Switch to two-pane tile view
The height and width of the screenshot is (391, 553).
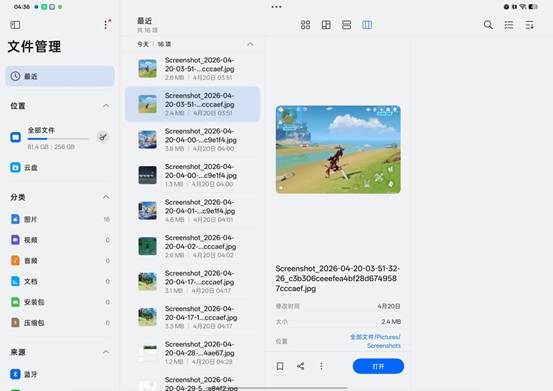point(326,25)
